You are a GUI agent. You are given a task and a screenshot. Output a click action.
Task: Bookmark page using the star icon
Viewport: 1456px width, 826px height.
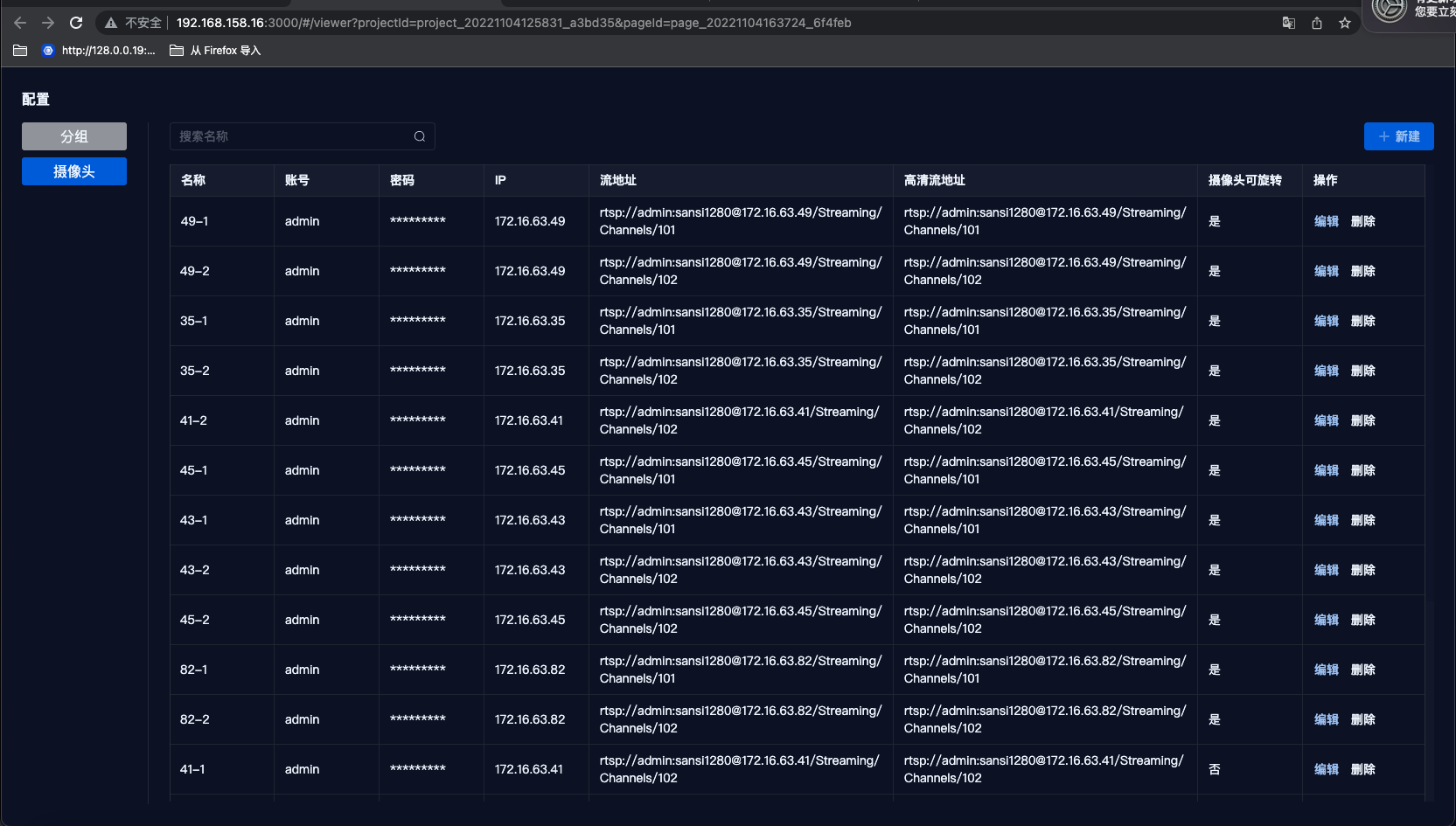click(x=1345, y=23)
